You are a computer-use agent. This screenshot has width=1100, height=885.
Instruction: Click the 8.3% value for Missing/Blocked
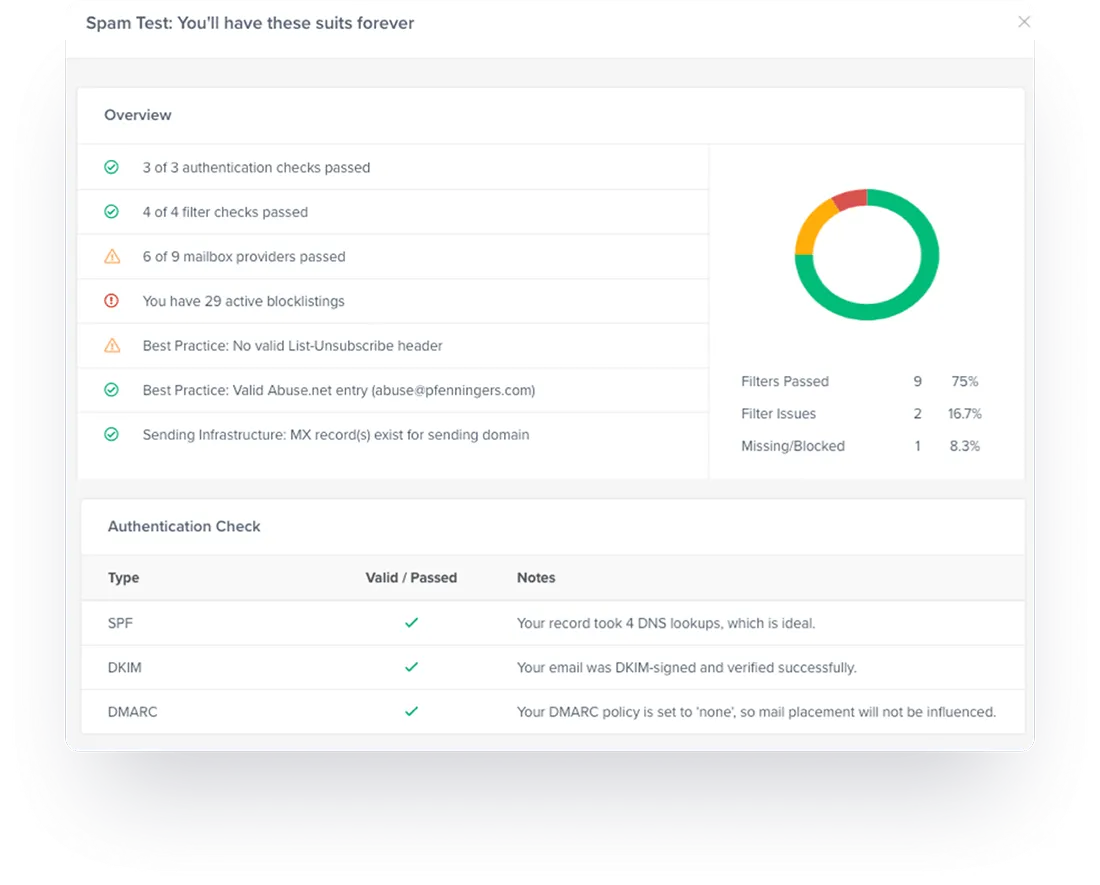tap(965, 446)
